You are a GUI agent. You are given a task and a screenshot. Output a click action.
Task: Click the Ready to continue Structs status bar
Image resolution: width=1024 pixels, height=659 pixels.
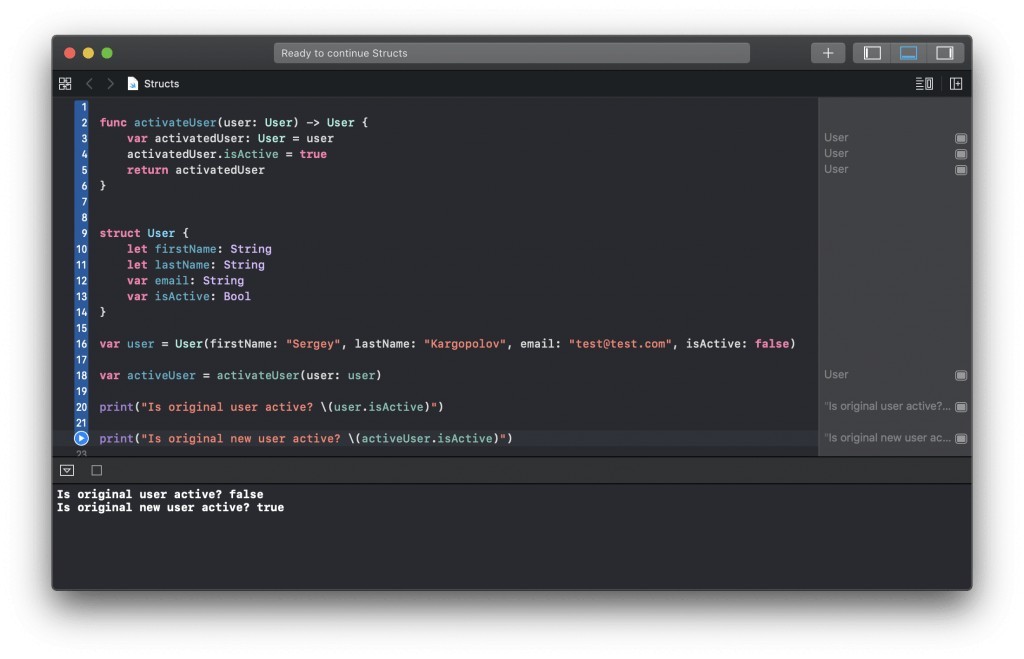click(511, 52)
